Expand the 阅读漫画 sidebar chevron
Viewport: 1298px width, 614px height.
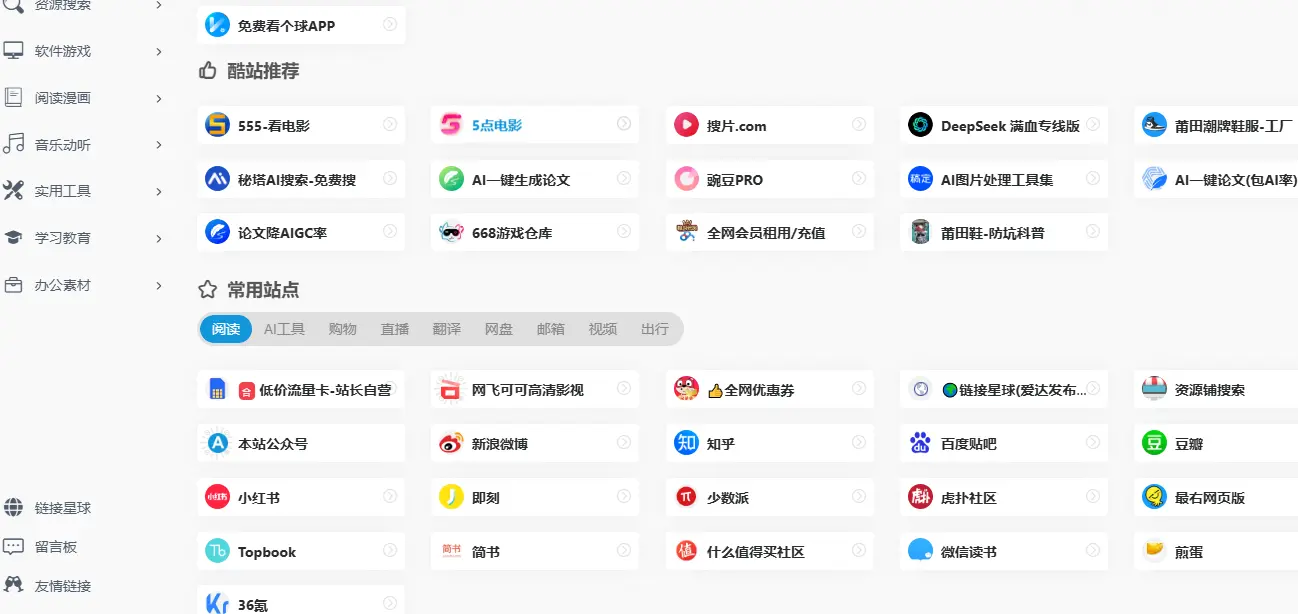159,98
